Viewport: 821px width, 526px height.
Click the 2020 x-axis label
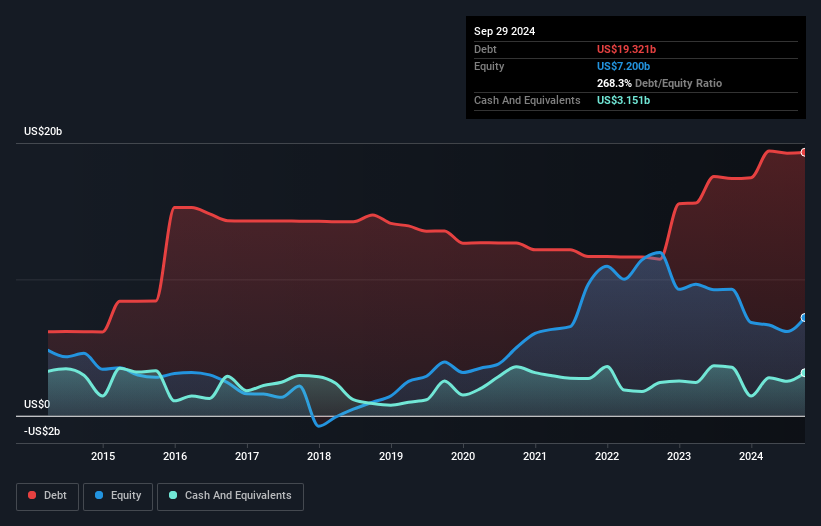point(463,456)
